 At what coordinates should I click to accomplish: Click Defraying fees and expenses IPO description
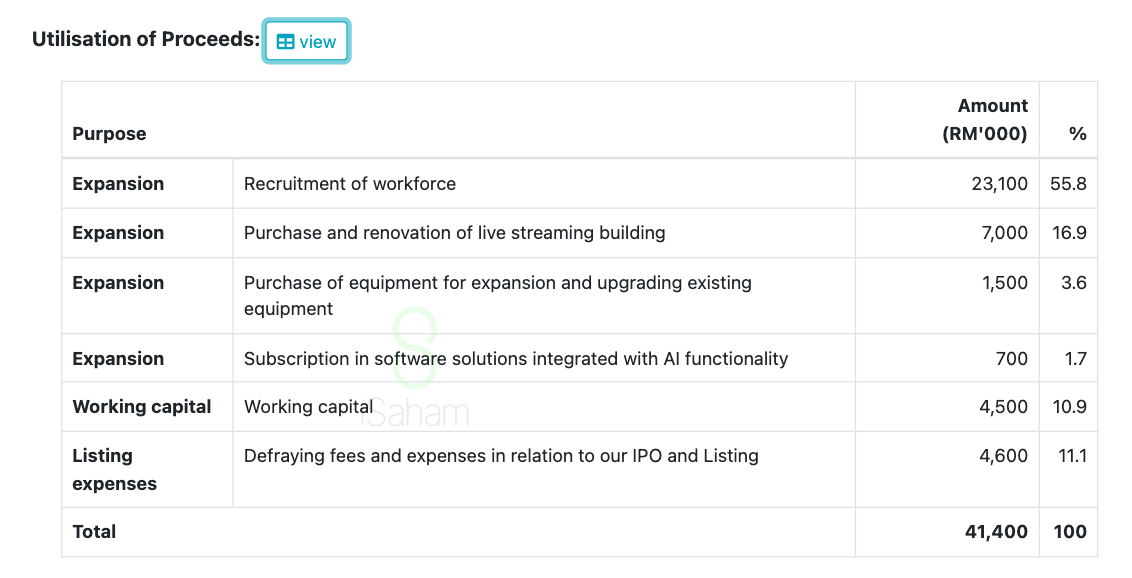click(501, 456)
